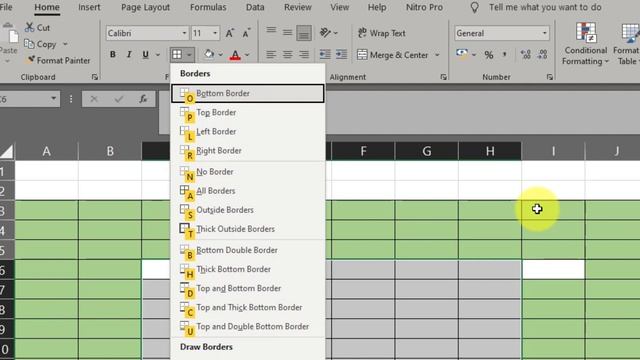Click the Orientation text angle icon
This screenshot has height=360, width=640.
click(x=325, y=32)
